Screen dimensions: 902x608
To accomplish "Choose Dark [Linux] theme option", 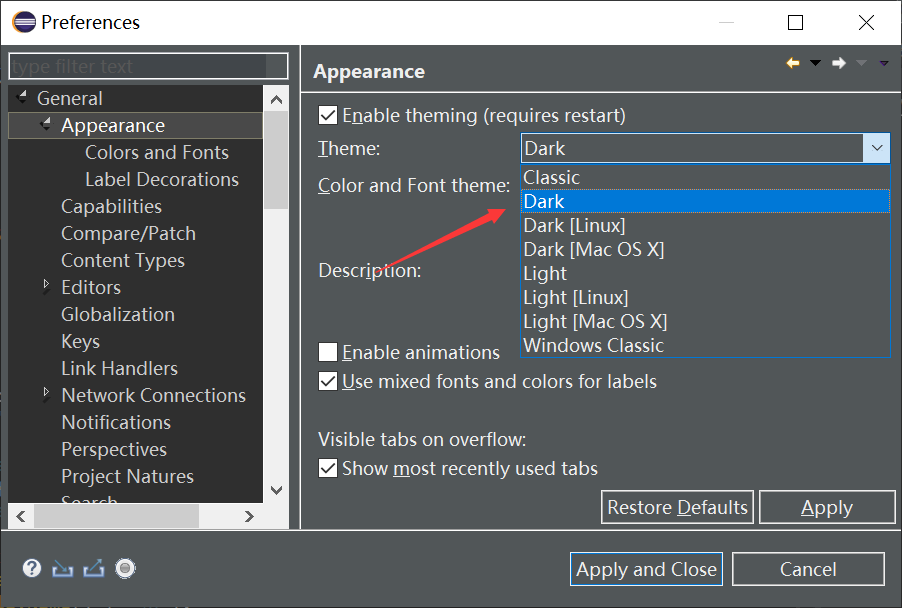I will tap(705, 225).
